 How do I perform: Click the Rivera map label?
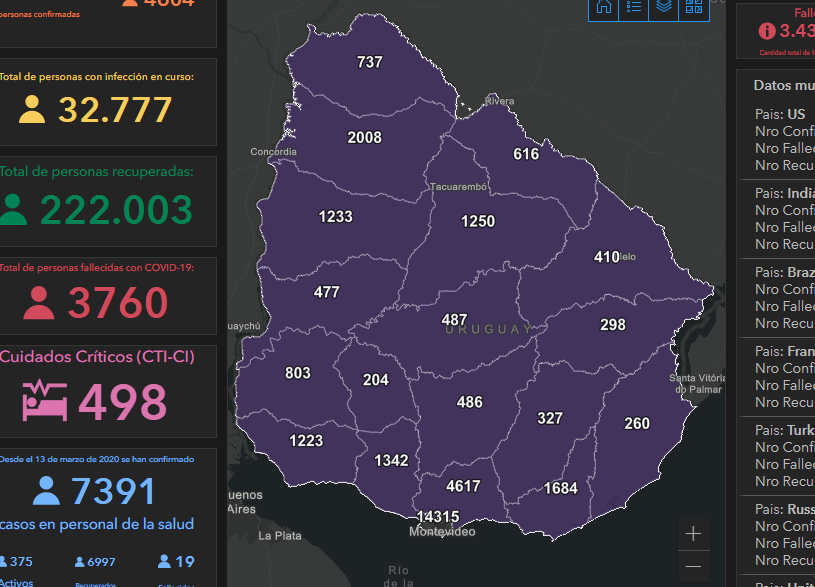tap(499, 101)
